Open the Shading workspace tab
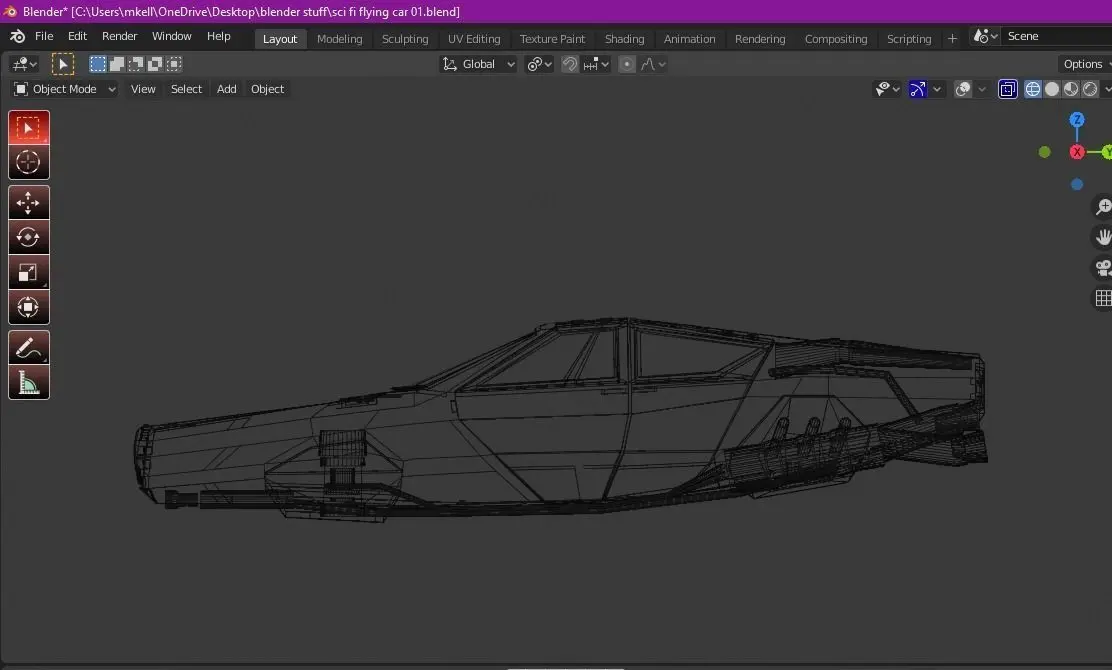 (624, 39)
